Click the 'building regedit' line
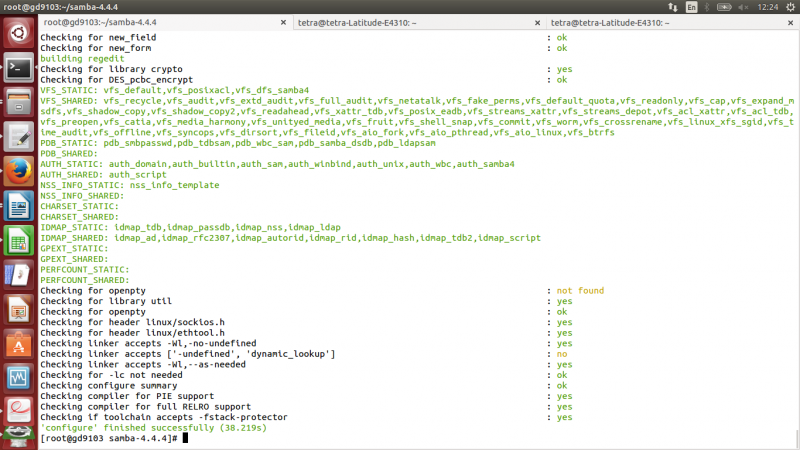This screenshot has width=800, height=450. [82, 58]
